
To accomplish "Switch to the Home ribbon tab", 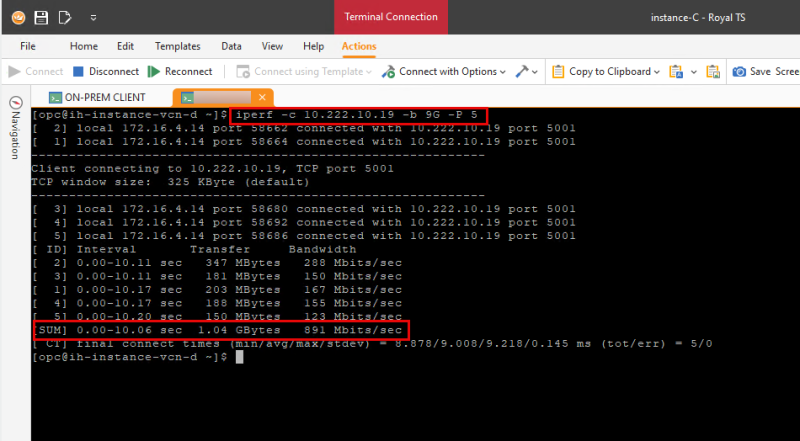I will point(84,46).
